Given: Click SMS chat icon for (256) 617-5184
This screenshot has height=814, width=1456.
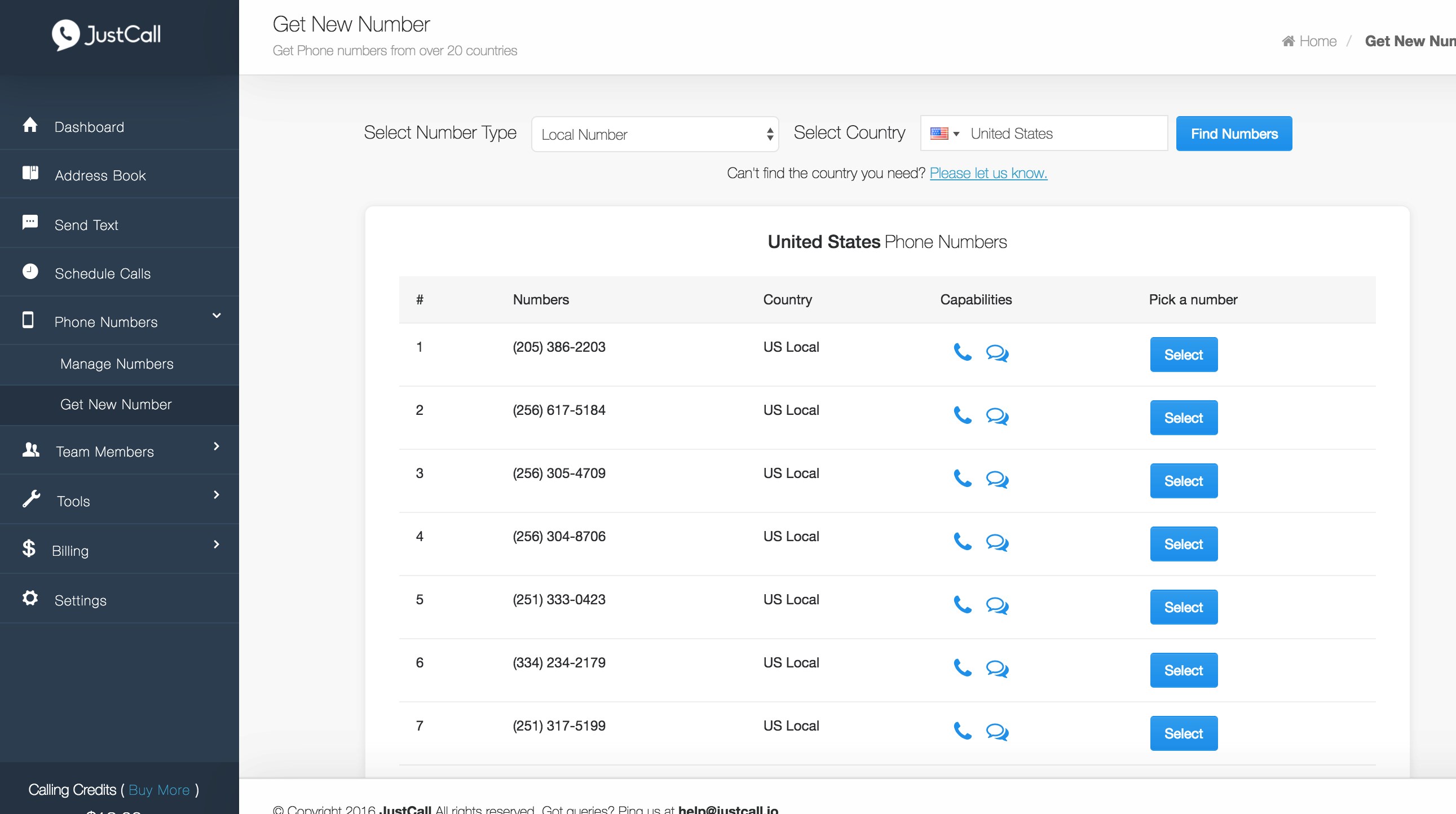Looking at the screenshot, I should (997, 417).
